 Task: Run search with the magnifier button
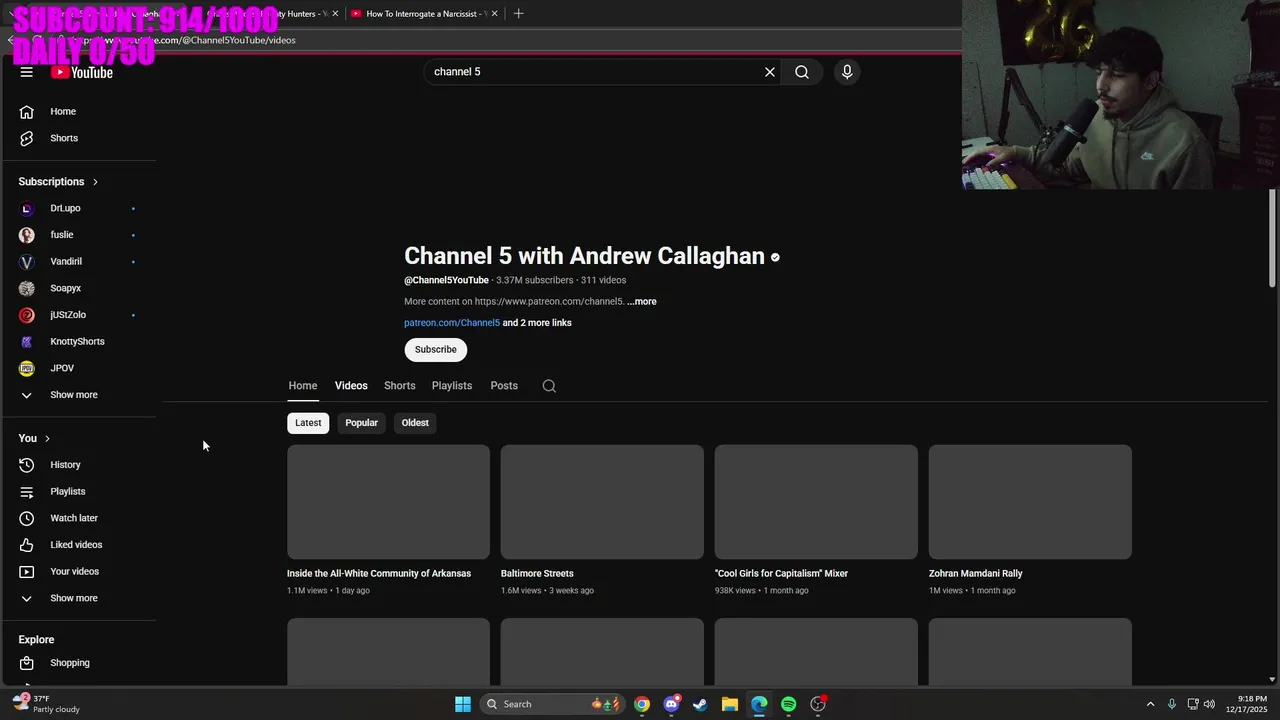[x=802, y=72]
